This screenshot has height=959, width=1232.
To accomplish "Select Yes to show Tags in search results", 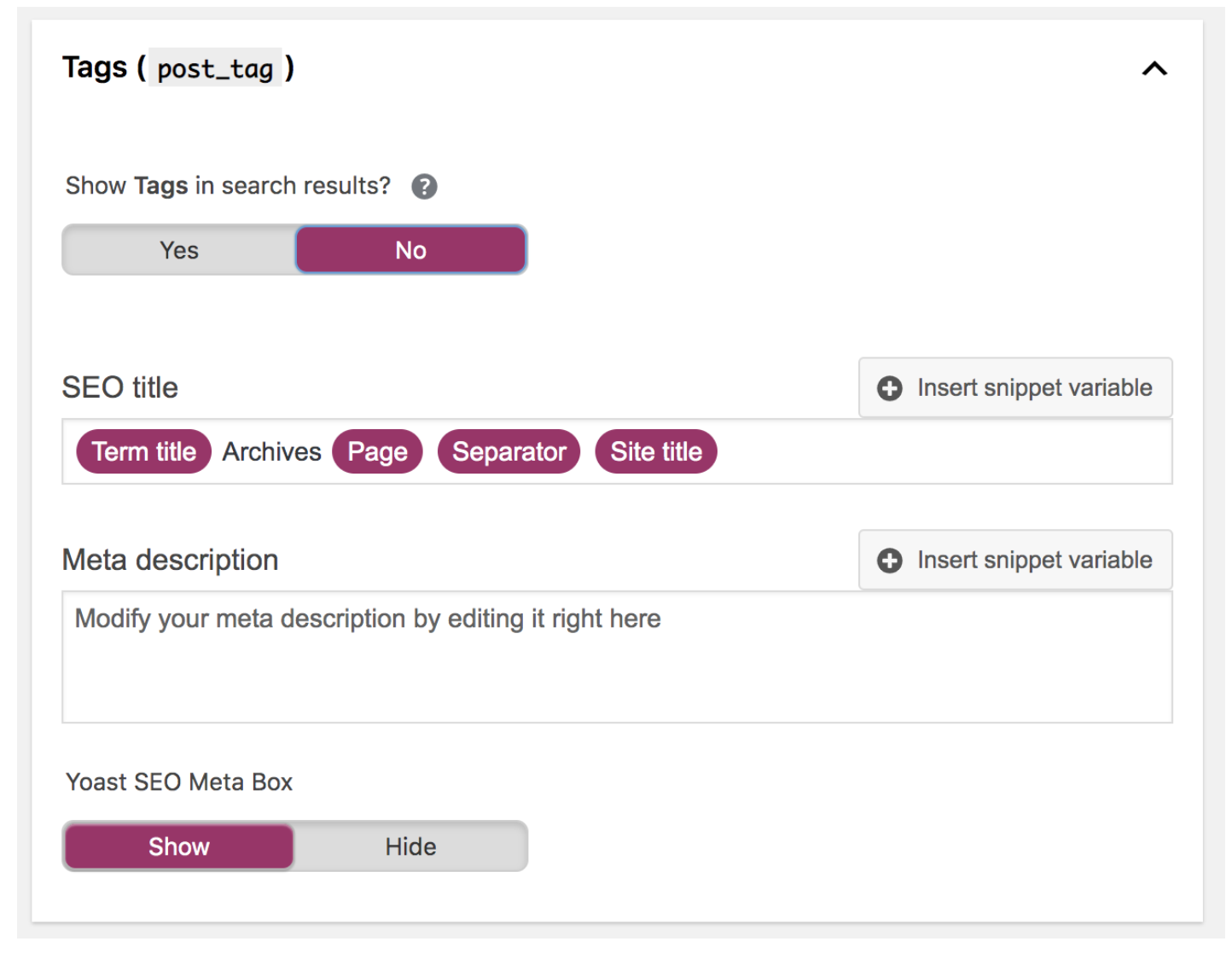I will coord(179,250).
